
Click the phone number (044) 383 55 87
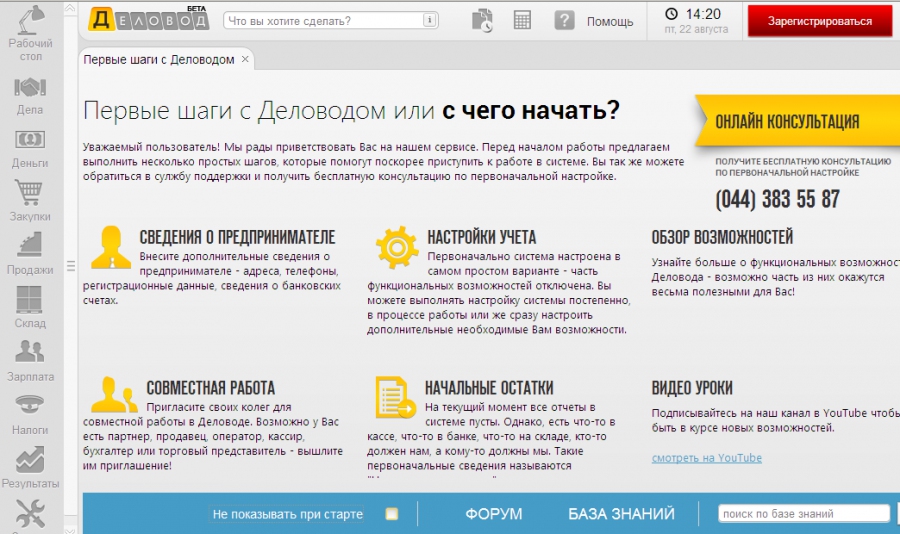pyautogui.click(x=777, y=200)
